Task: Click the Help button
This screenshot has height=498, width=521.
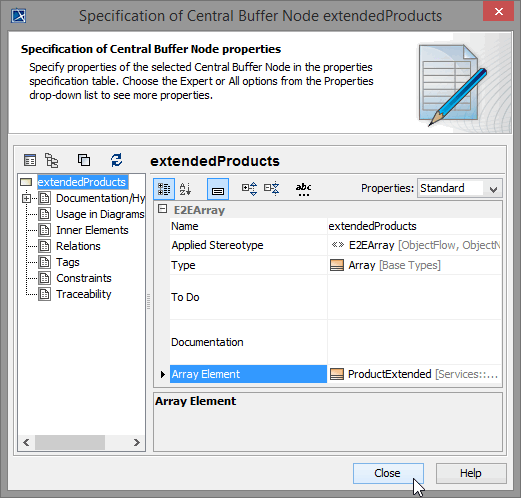Action: 471,473
